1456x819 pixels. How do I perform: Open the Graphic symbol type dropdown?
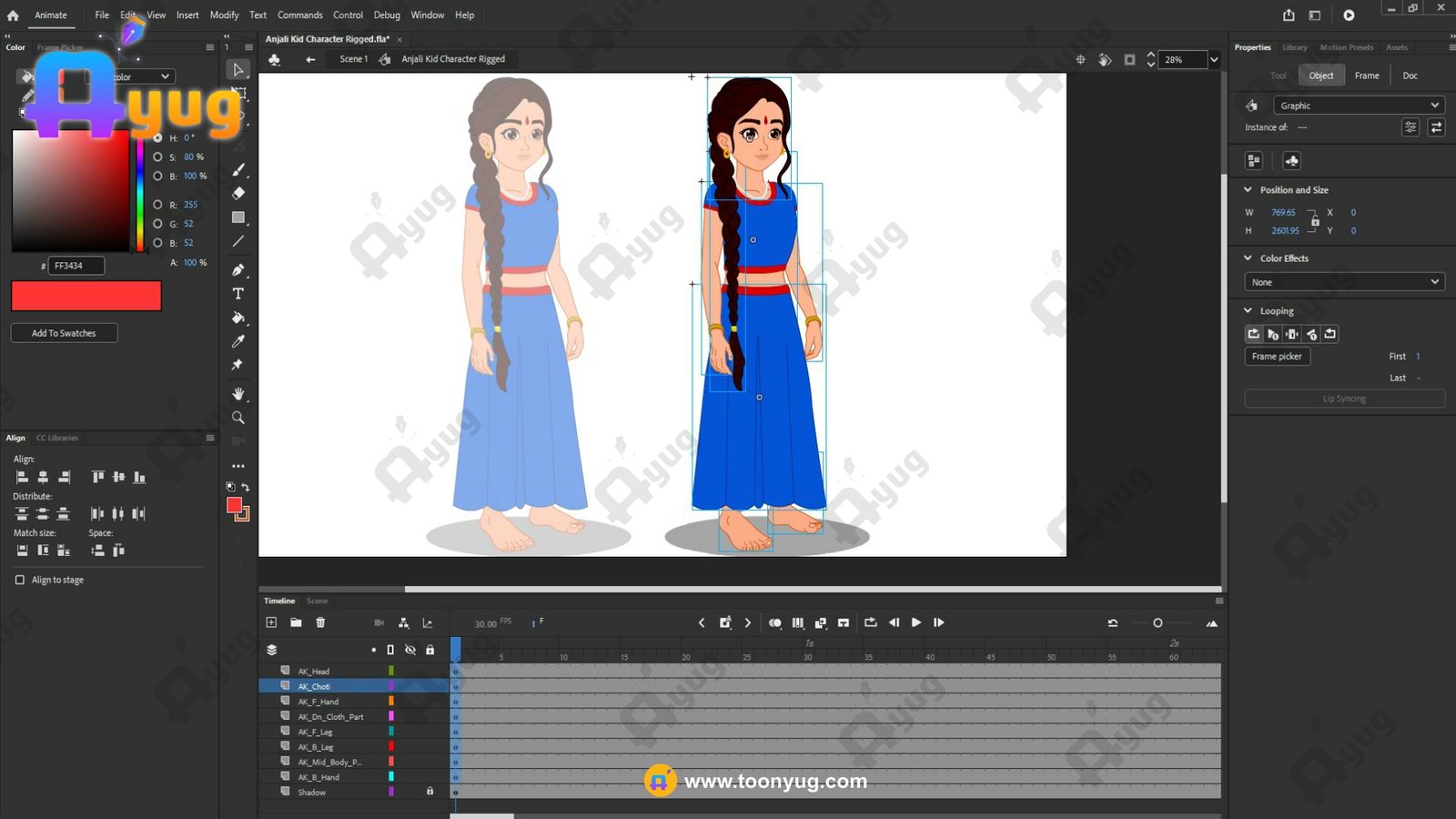click(x=1357, y=106)
